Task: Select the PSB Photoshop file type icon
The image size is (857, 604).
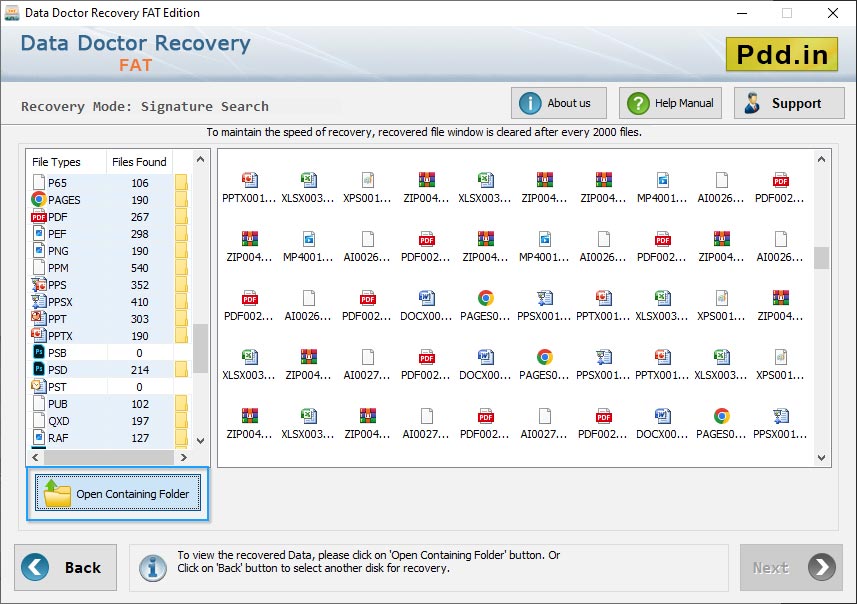Action: (39, 353)
